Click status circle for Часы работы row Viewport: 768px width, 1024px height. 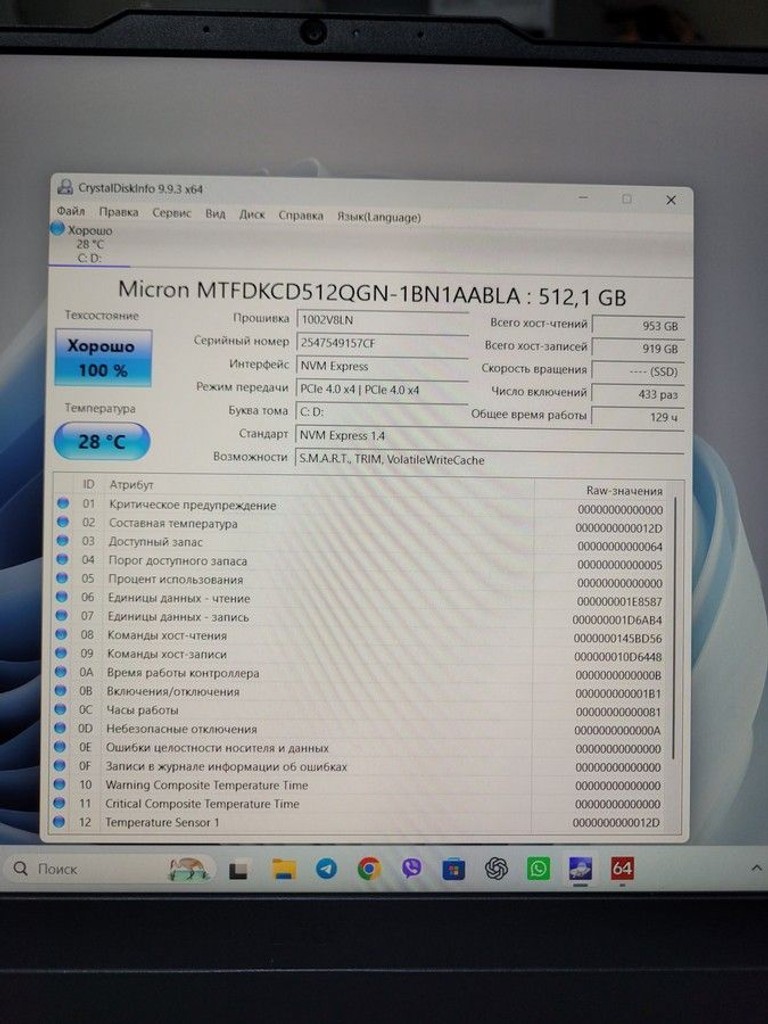pos(60,709)
